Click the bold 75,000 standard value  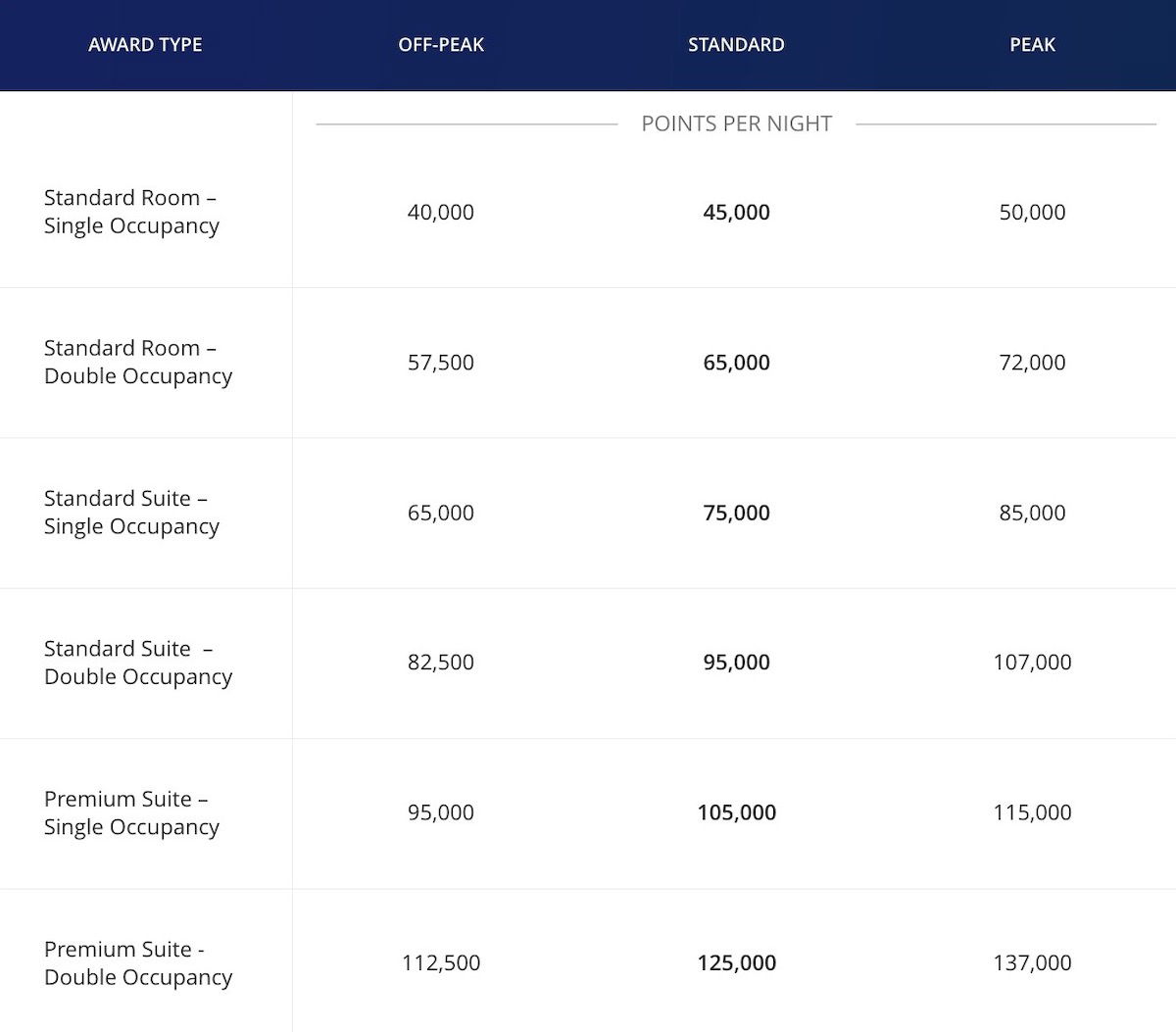pyautogui.click(x=736, y=513)
